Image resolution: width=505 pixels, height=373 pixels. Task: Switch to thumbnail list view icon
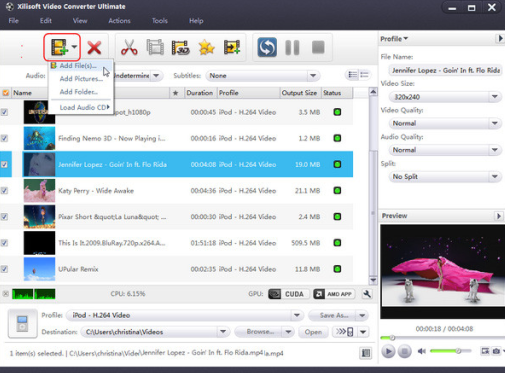click(353, 75)
